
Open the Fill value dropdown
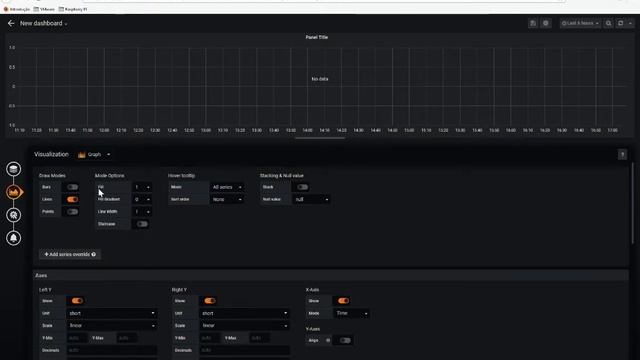pyautogui.click(x=142, y=187)
